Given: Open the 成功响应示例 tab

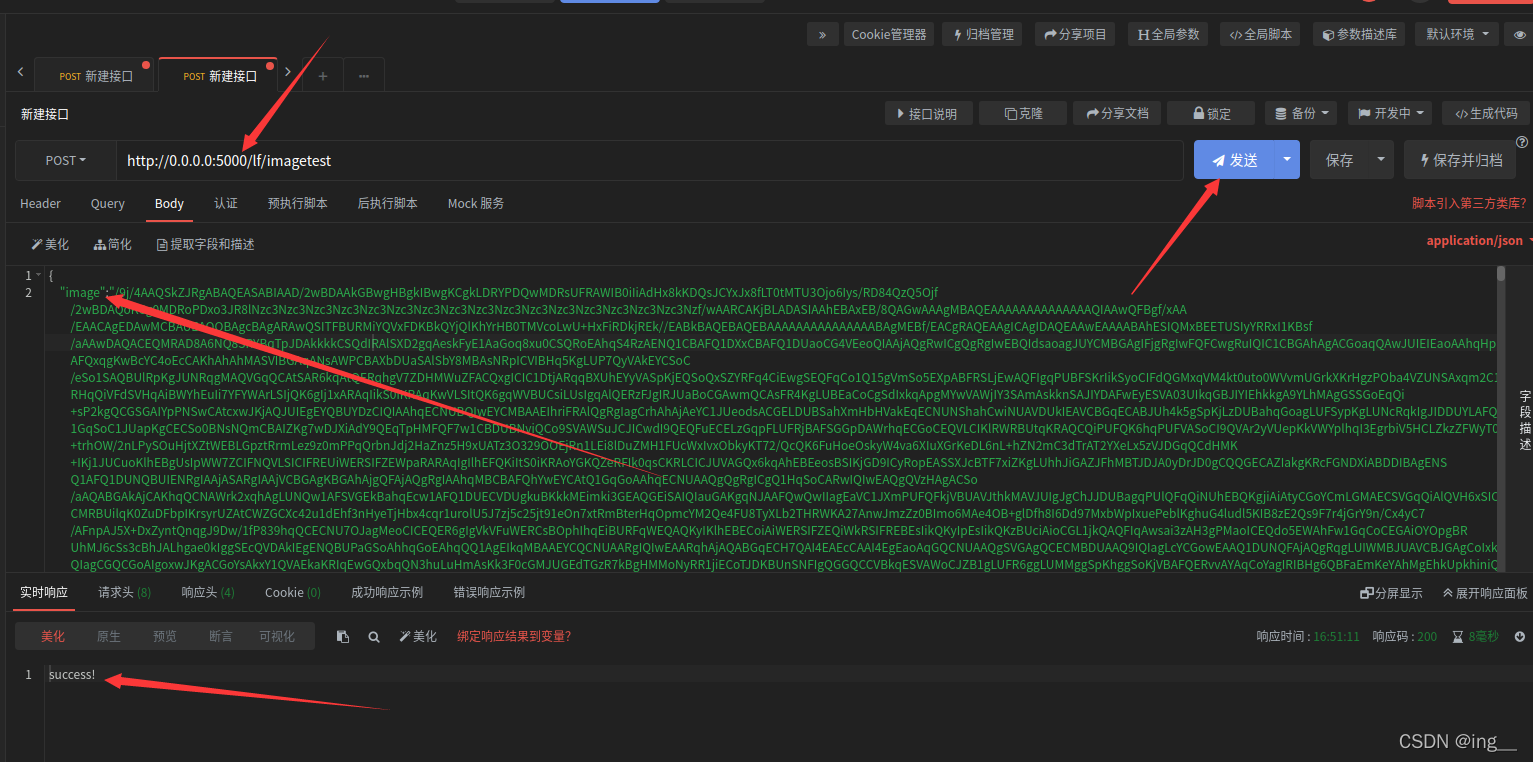Looking at the screenshot, I should 387,592.
